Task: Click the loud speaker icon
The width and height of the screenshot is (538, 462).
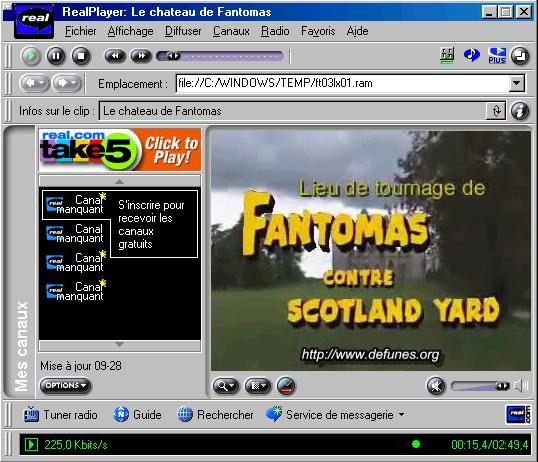Action: (x=521, y=386)
